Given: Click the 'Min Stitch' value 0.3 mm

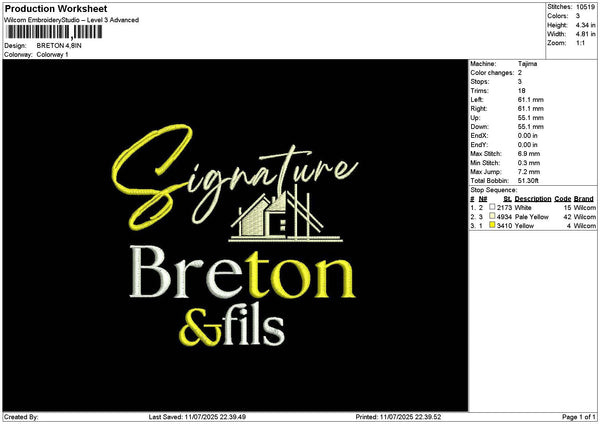Looking at the screenshot, I should pyautogui.click(x=529, y=163).
